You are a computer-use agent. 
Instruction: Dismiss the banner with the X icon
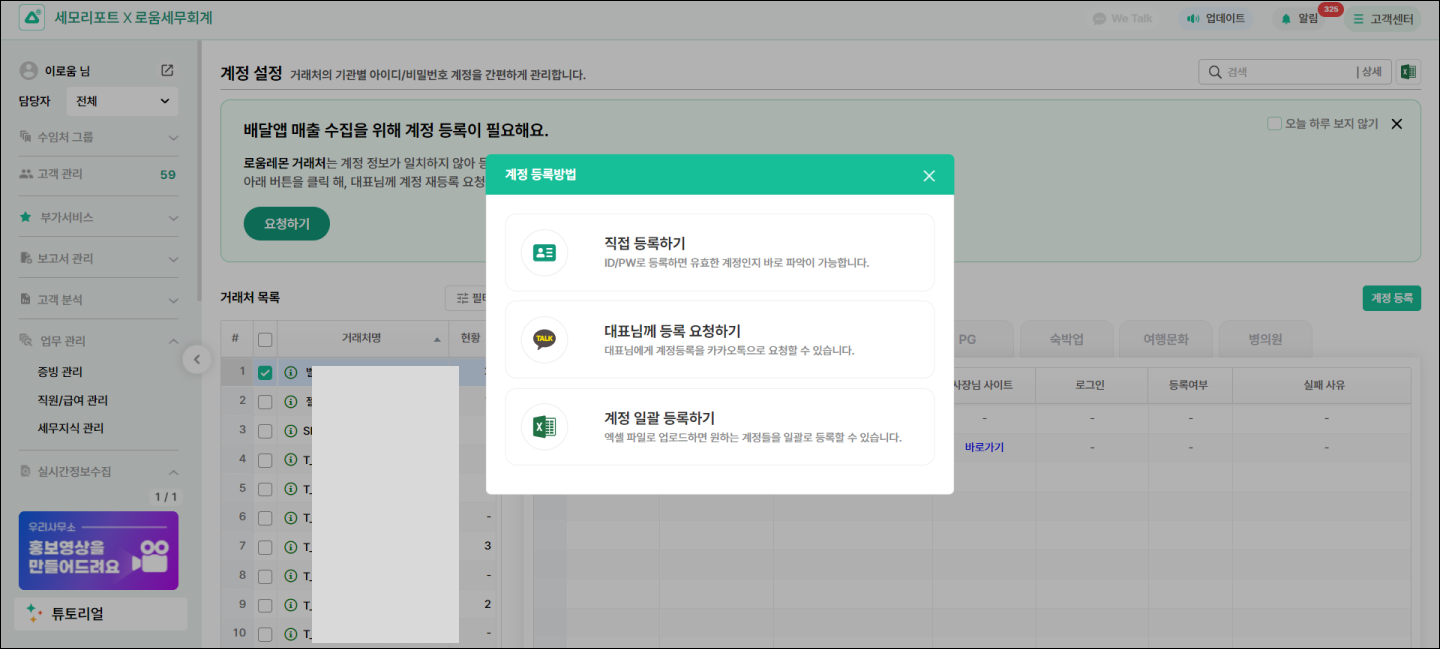click(1397, 124)
